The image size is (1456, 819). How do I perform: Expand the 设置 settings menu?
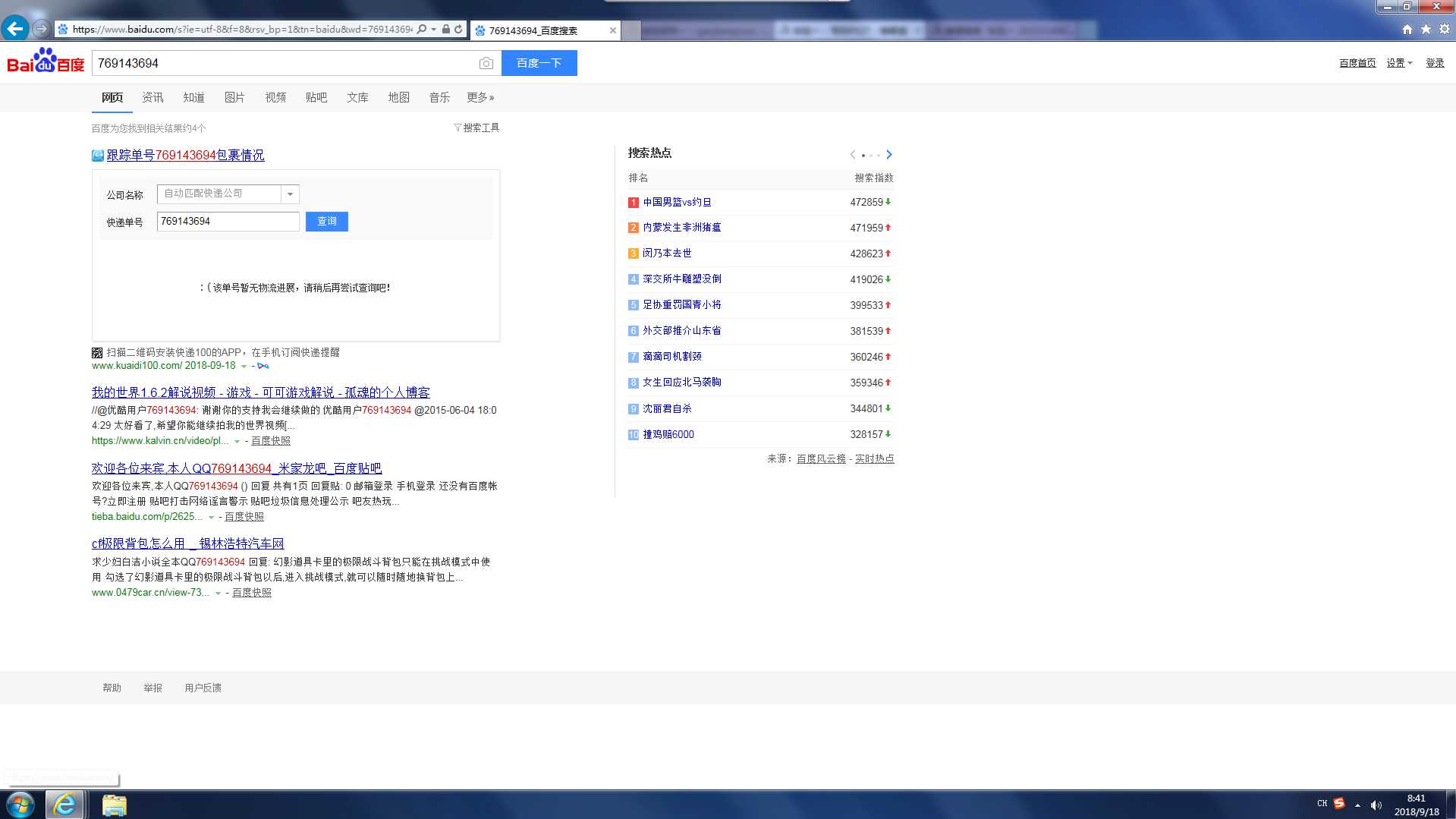click(x=1399, y=63)
